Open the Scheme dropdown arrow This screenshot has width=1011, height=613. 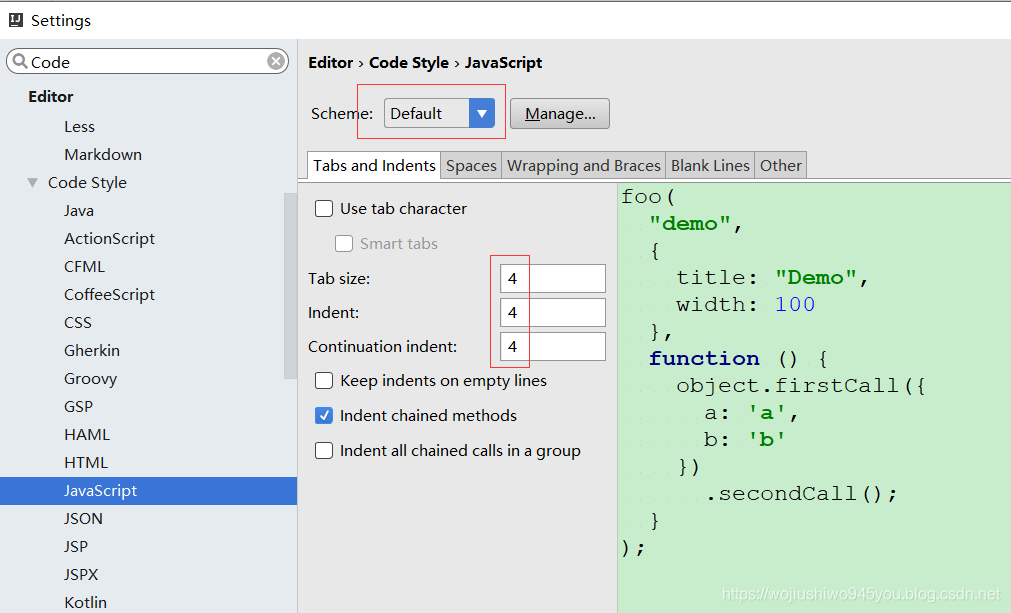482,113
